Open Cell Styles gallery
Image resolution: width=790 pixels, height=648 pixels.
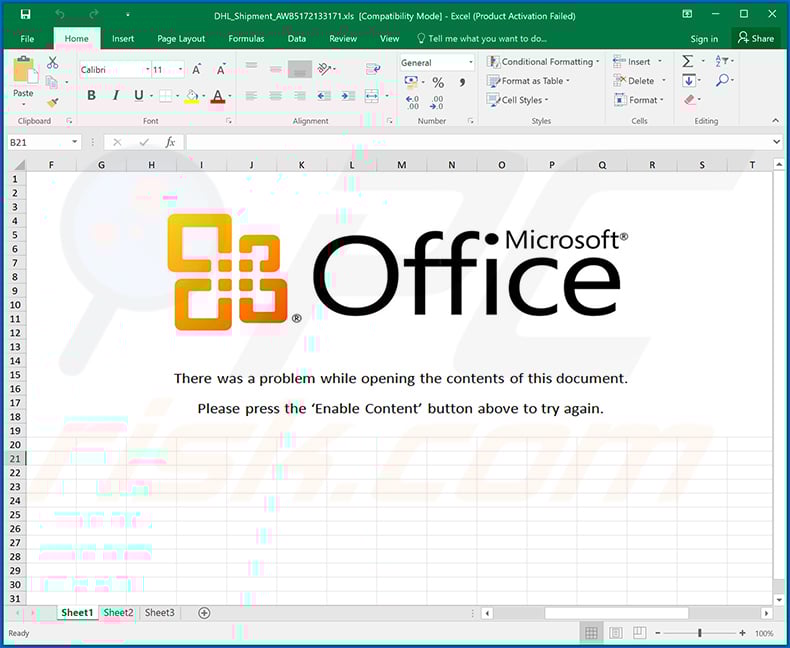[x=517, y=100]
